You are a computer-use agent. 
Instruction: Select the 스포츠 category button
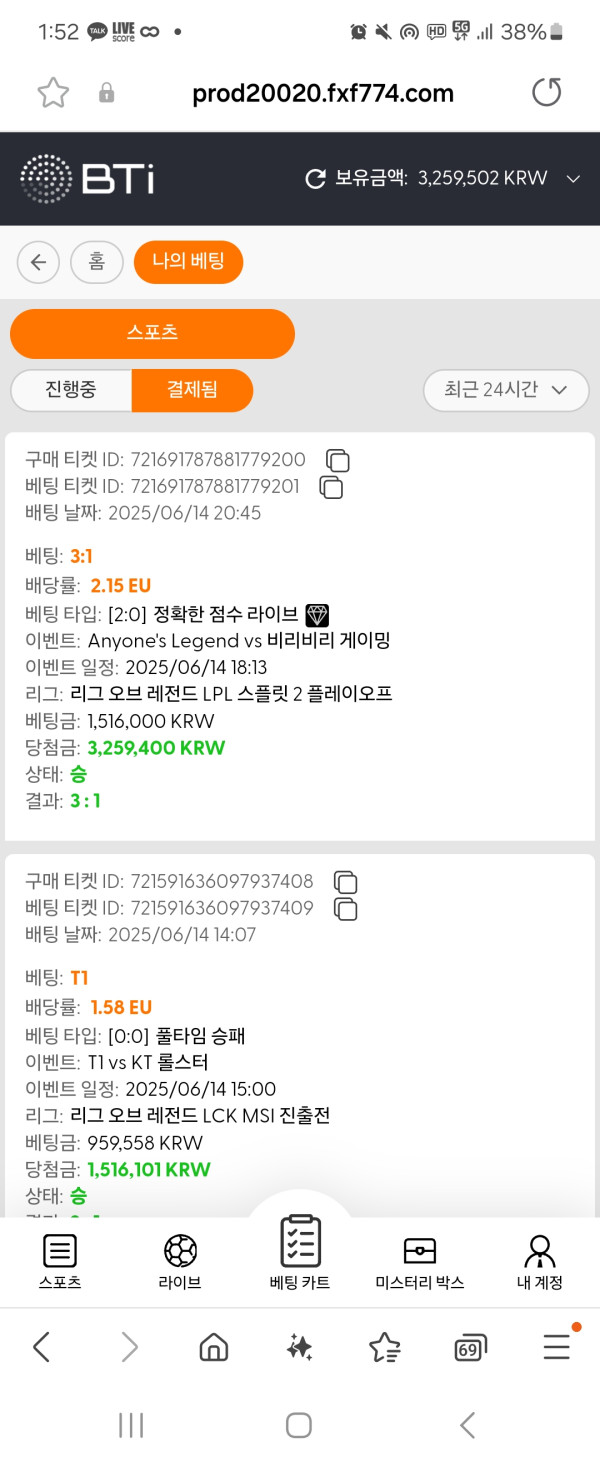click(152, 334)
